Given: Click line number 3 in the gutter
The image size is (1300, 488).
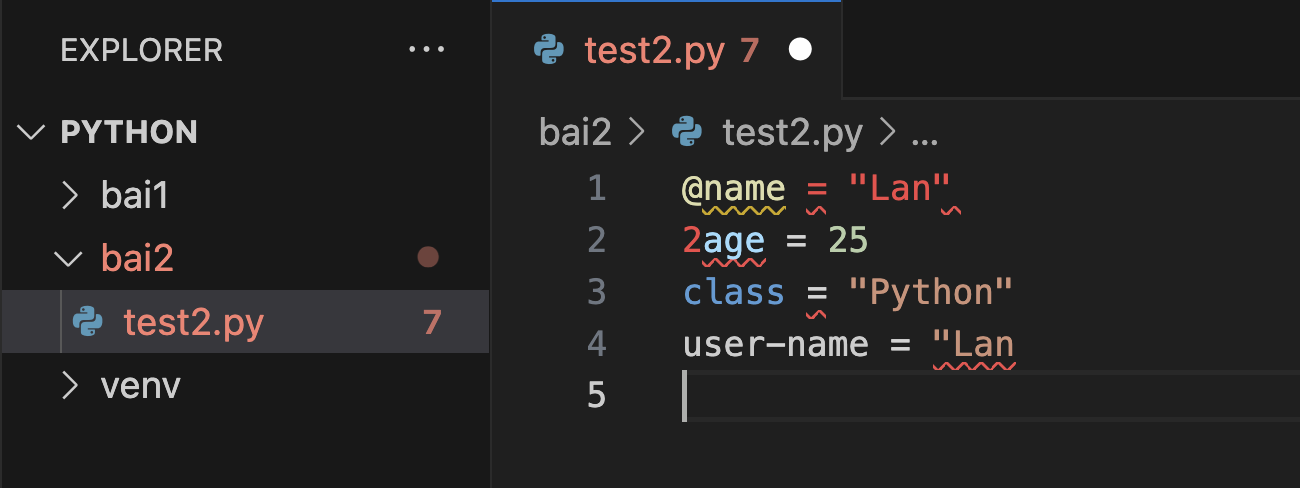Looking at the screenshot, I should [597, 292].
